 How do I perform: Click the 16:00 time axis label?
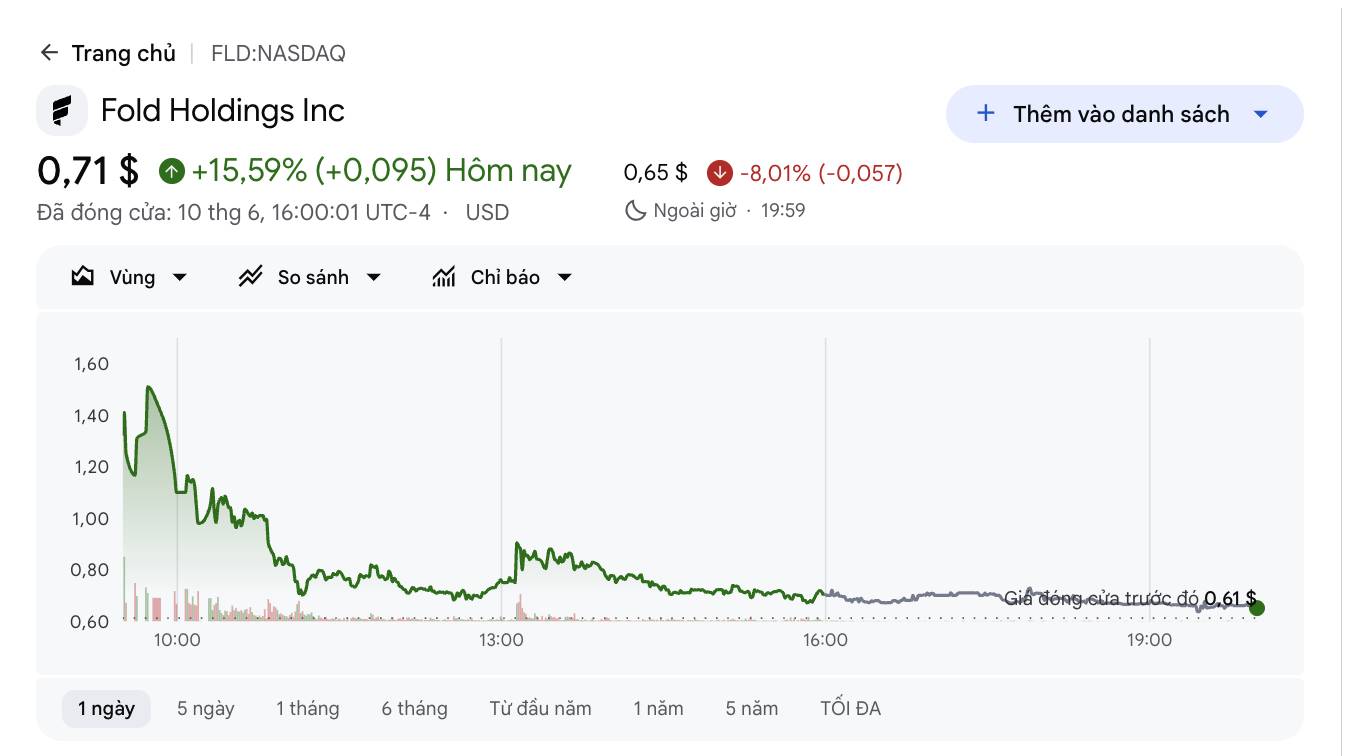pos(825,640)
